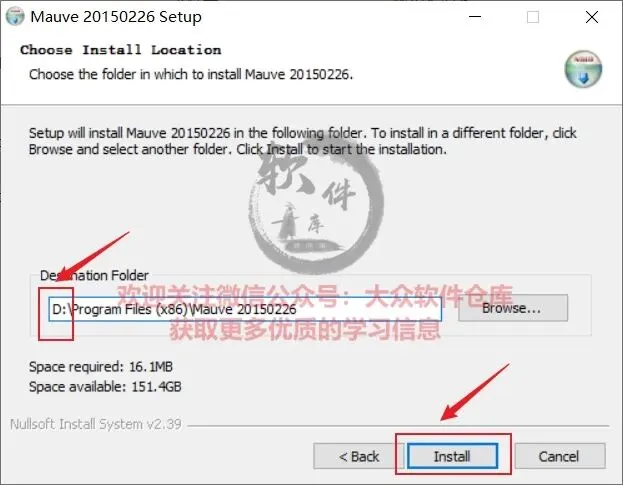The image size is (623, 485).
Task: Click the Destination Folder group label
Action: point(94,275)
